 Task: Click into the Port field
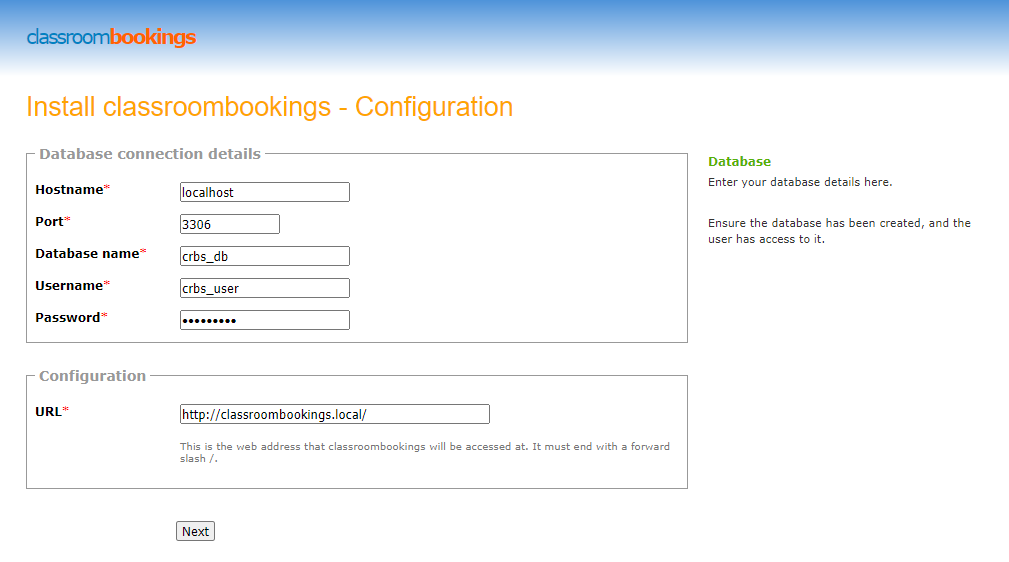[229, 224]
